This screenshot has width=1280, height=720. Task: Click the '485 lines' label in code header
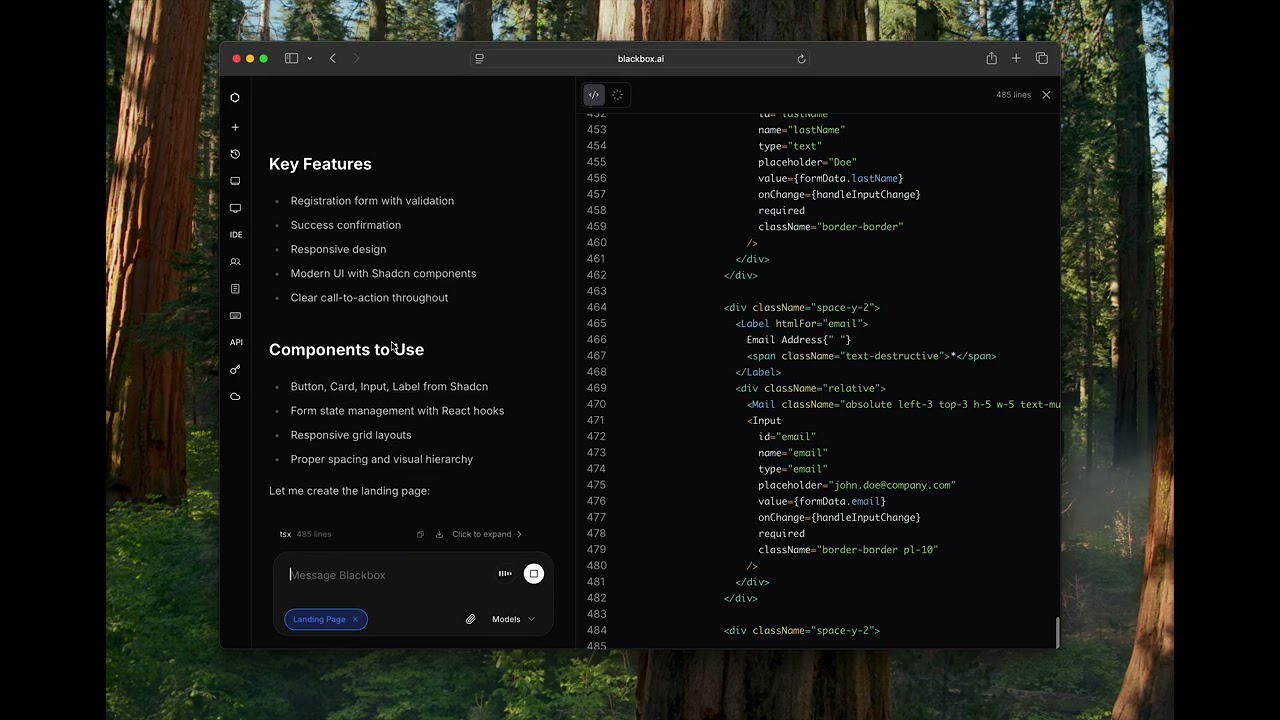point(1013,95)
